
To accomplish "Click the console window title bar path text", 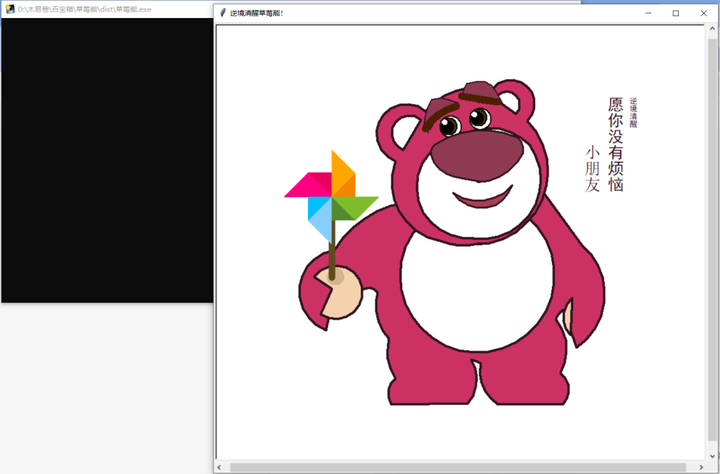I will click(84, 9).
